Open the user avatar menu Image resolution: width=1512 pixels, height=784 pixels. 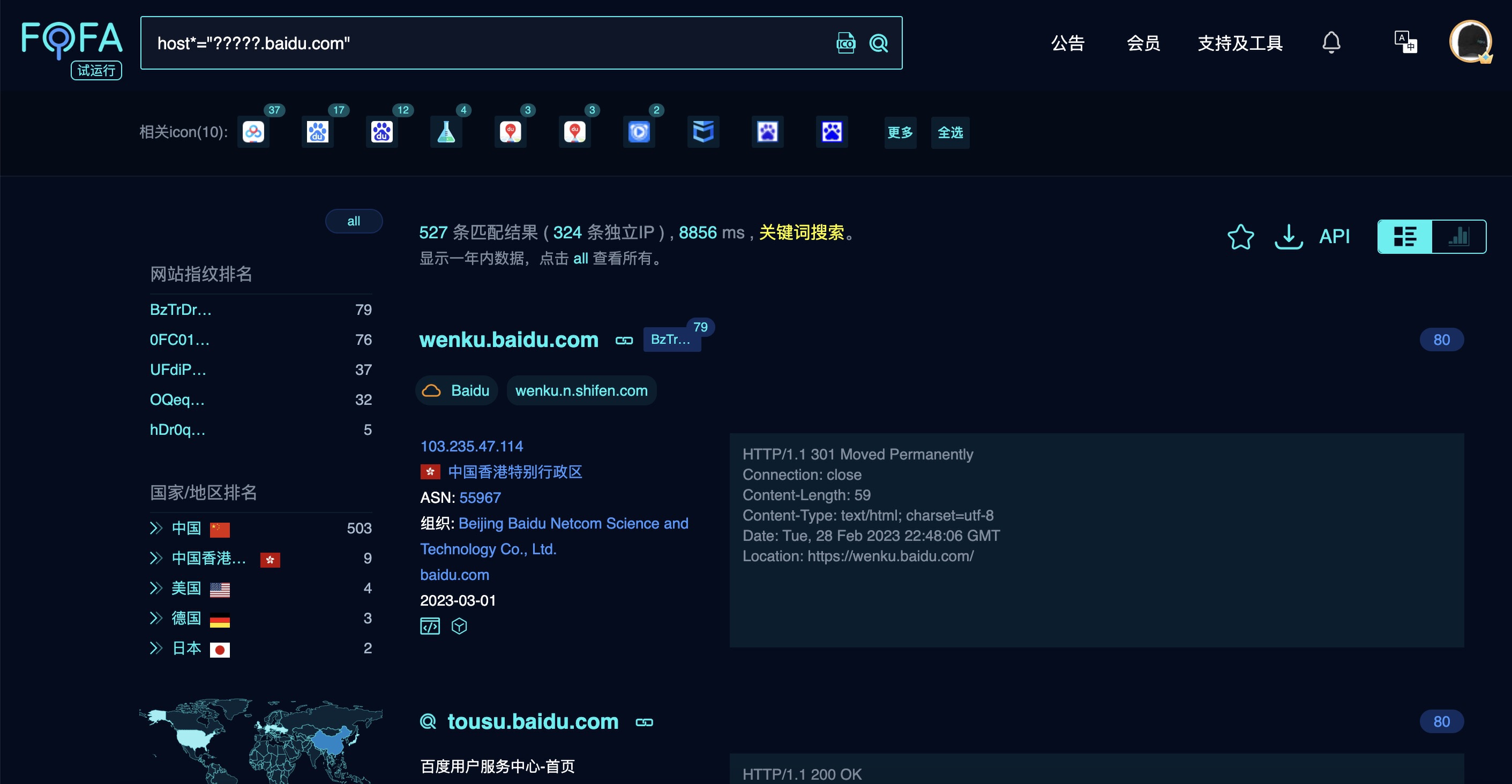1470,42
